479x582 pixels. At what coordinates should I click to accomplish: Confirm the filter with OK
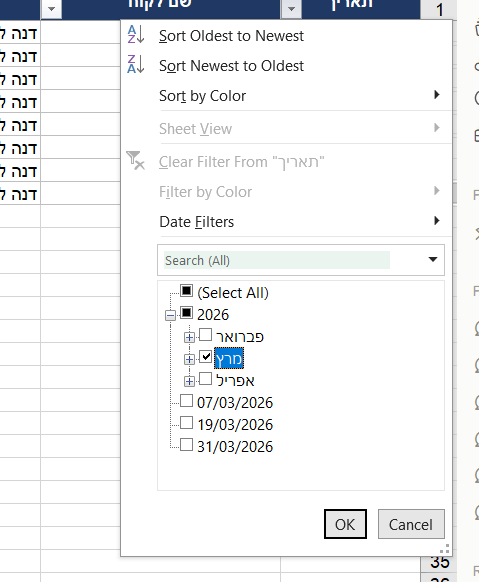345,524
